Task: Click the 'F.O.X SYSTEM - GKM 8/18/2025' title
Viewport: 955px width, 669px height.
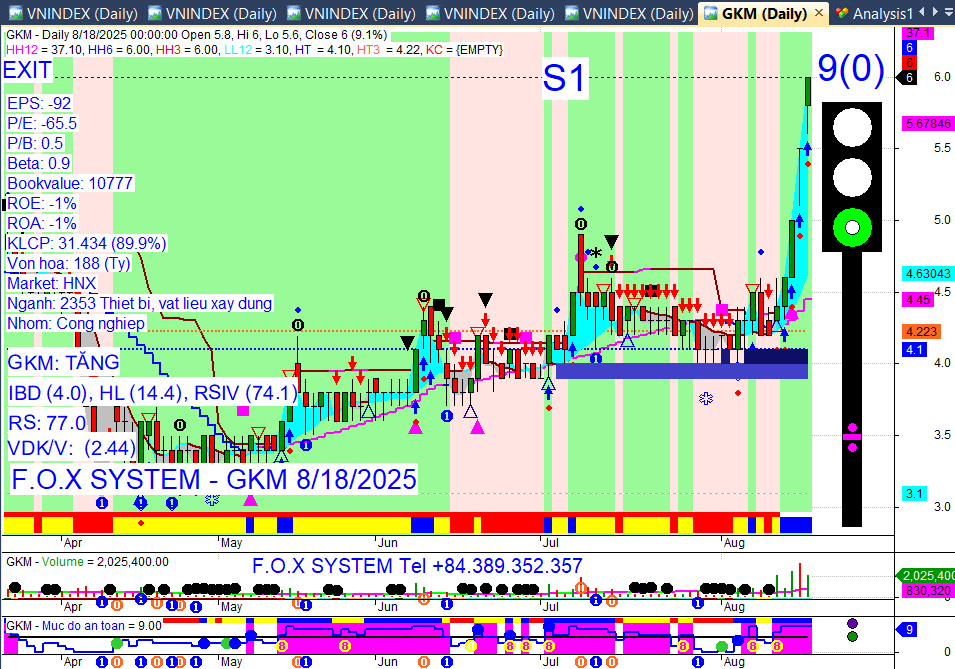Action: 214,480
